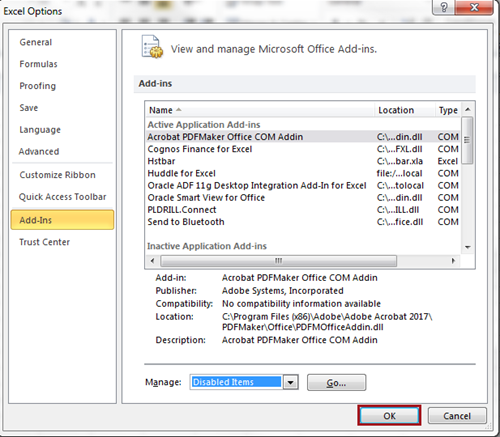Click the Name column sort arrow

(179, 110)
